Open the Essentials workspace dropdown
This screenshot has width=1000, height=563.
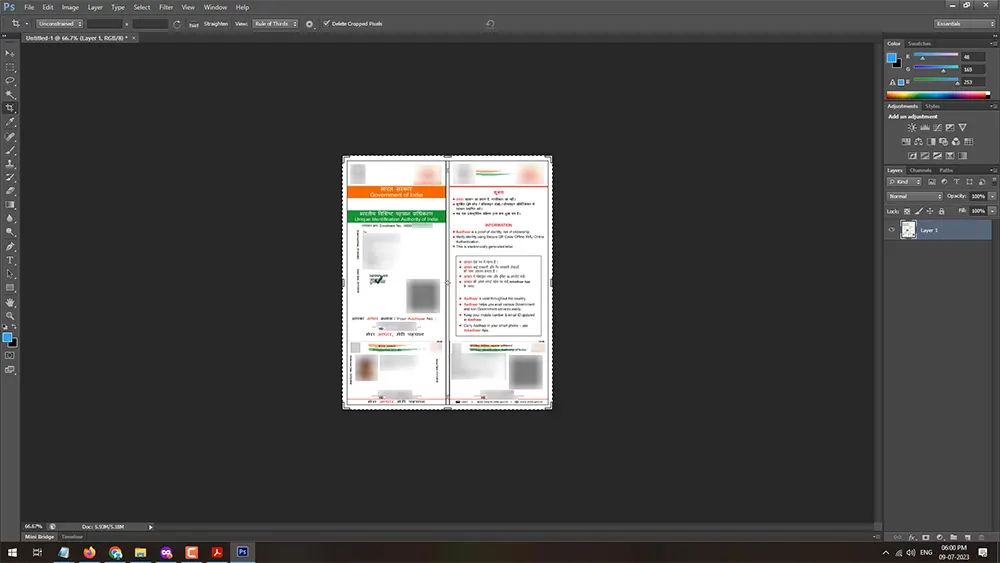[x=965, y=24]
